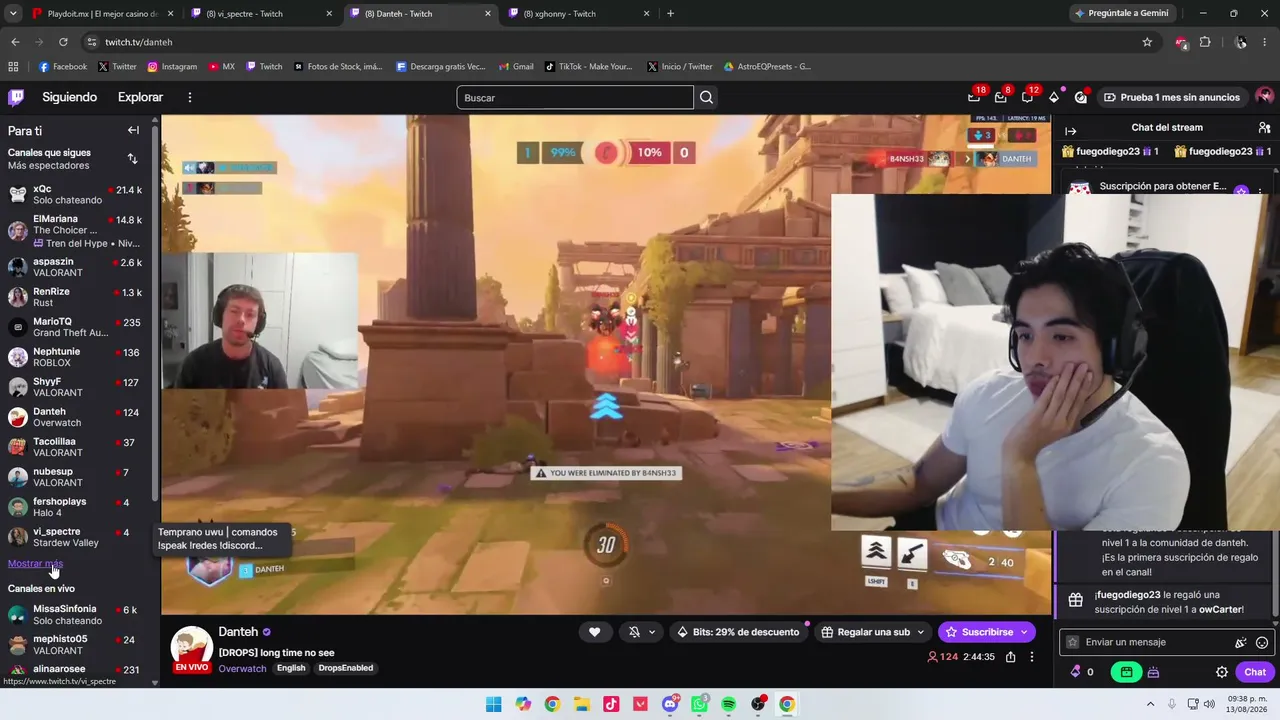Open ElMariana channel in sidebar
The height and width of the screenshot is (720, 1280).
tap(76, 231)
